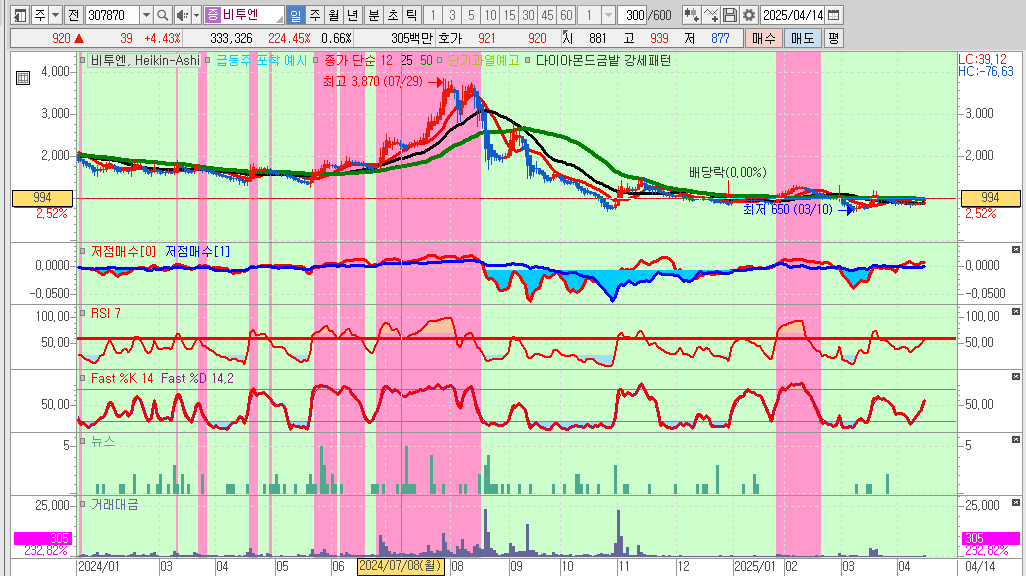Click the 최고 3,870 (07/29) high label
This screenshot has height=576, width=1026.
point(374,82)
